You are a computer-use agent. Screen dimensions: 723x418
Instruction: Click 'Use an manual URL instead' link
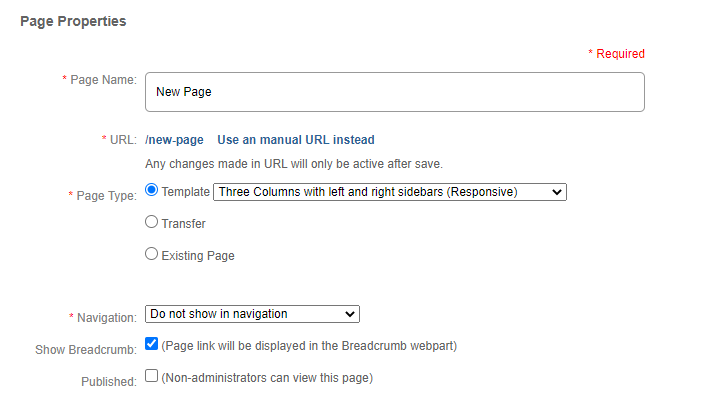[x=296, y=140]
